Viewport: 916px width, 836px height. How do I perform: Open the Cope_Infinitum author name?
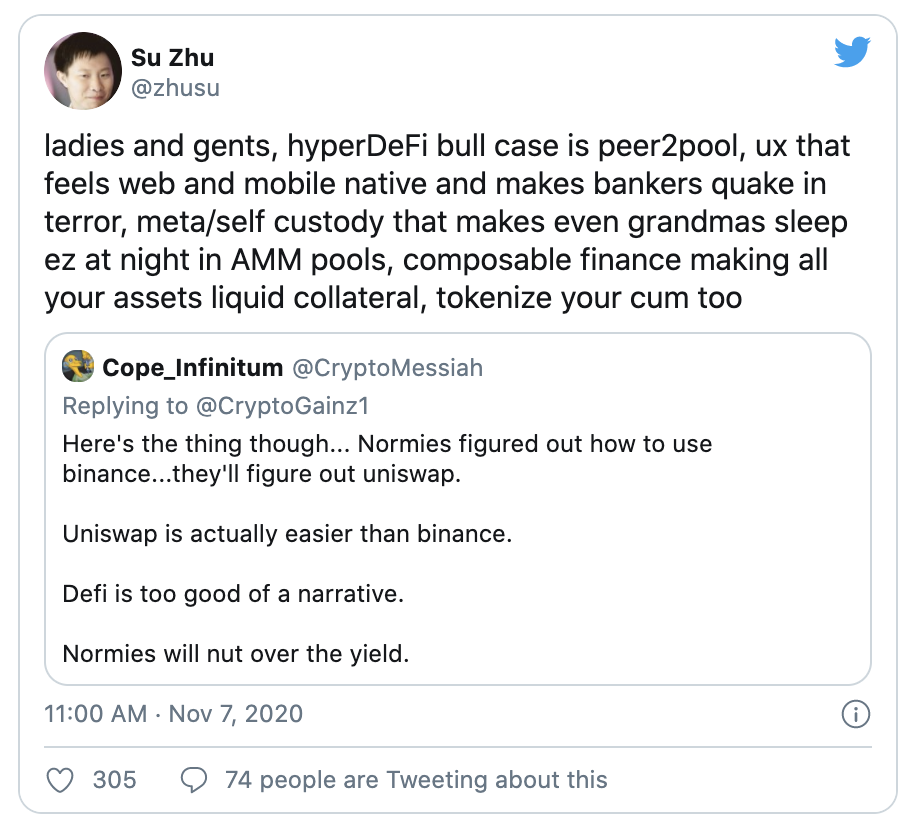click(192, 368)
